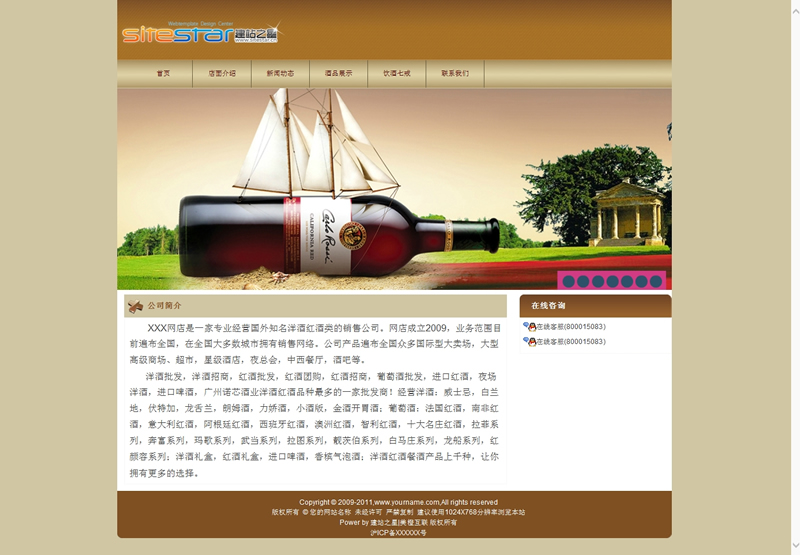
Task: Open the 饮酒七戒 menu item
Action: point(397,74)
